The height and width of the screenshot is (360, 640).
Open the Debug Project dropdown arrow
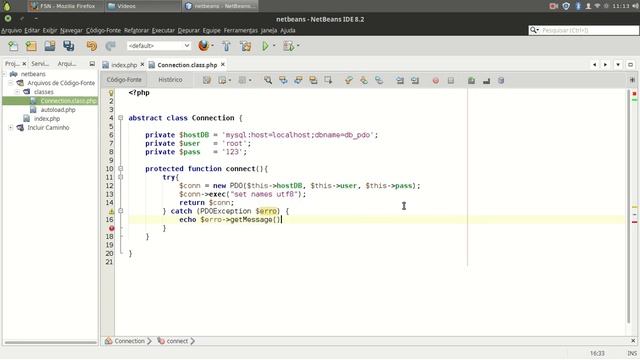point(298,46)
